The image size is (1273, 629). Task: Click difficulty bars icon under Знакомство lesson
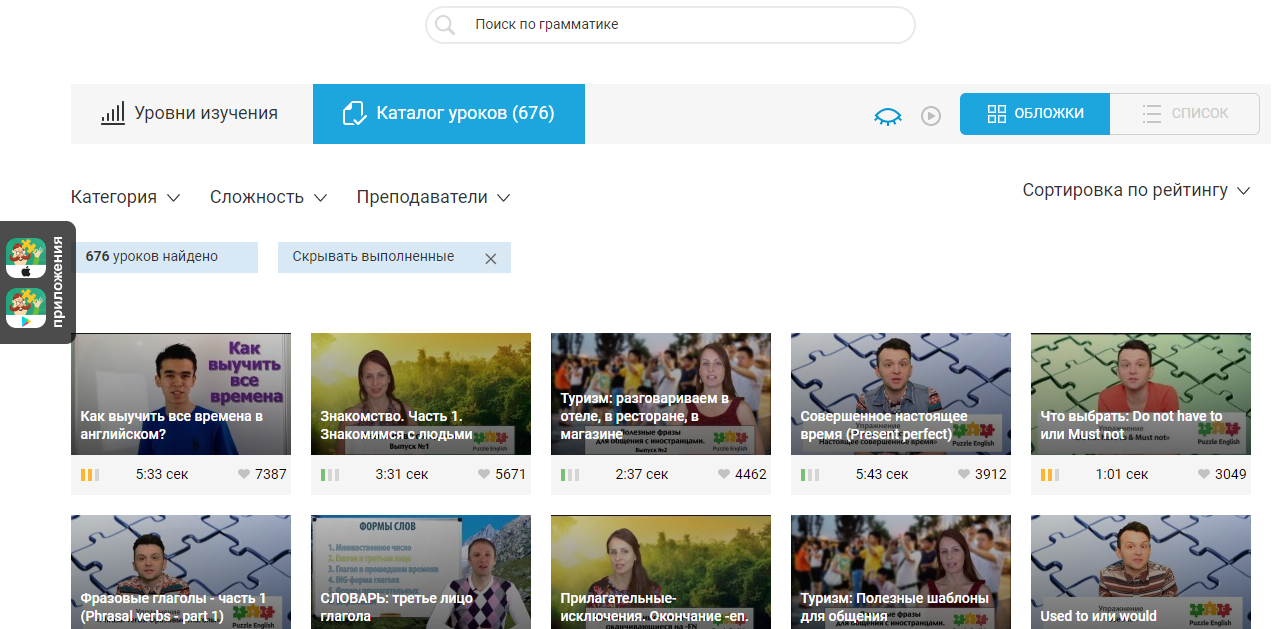click(x=330, y=475)
